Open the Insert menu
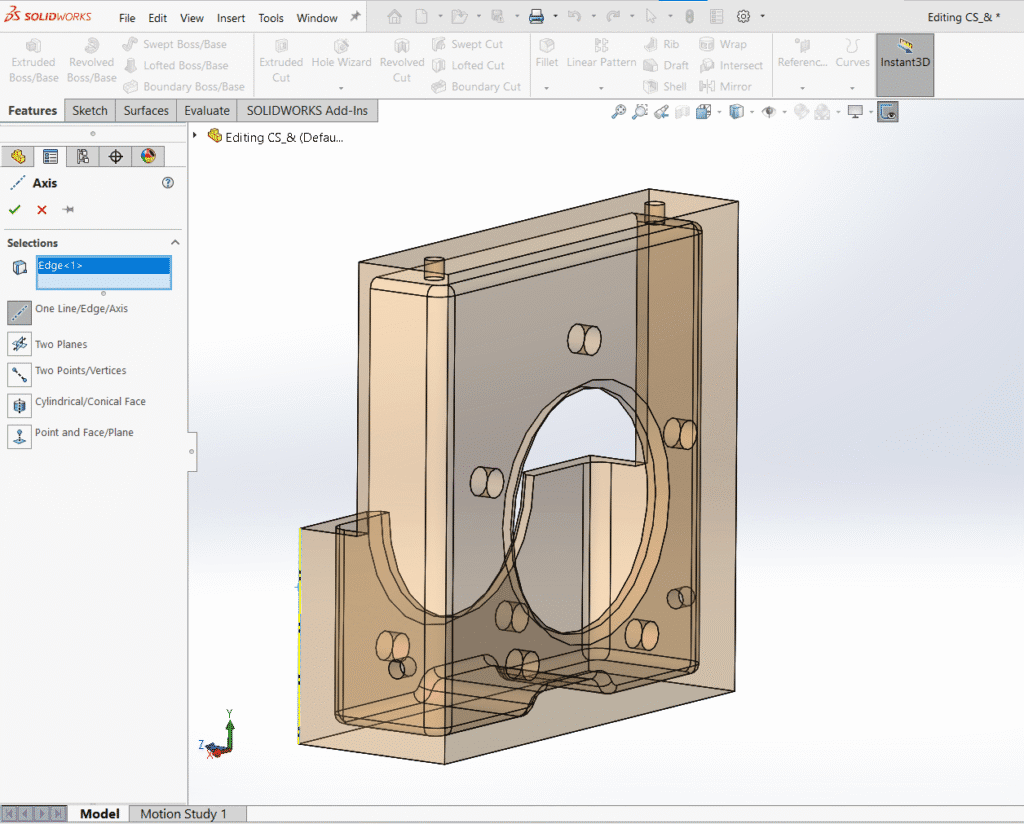1024x824 pixels. [231, 18]
